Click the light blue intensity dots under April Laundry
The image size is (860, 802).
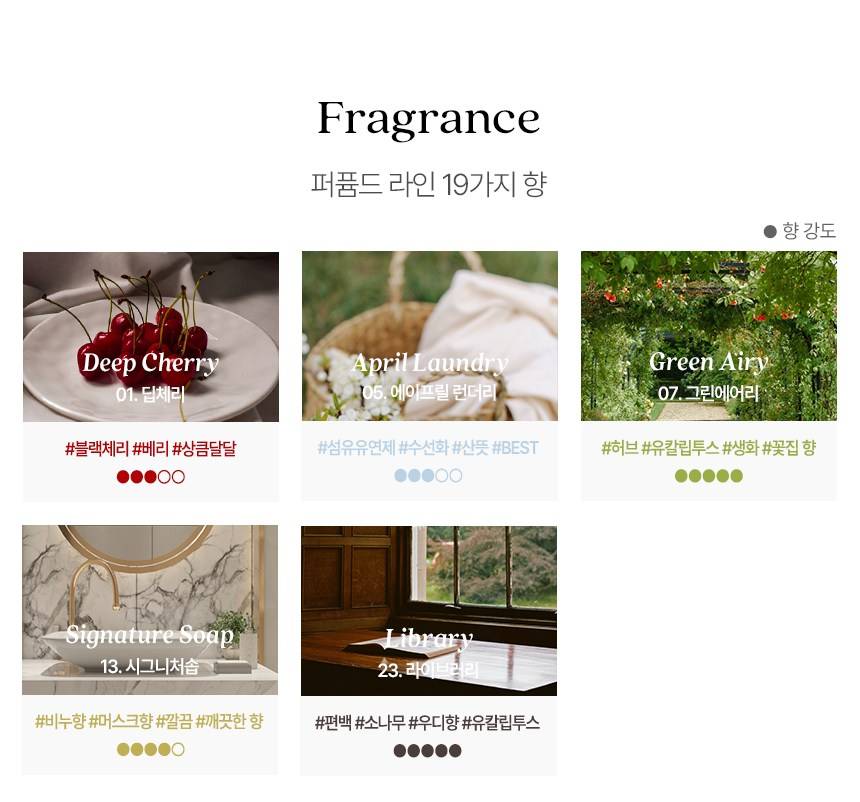(x=428, y=476)
